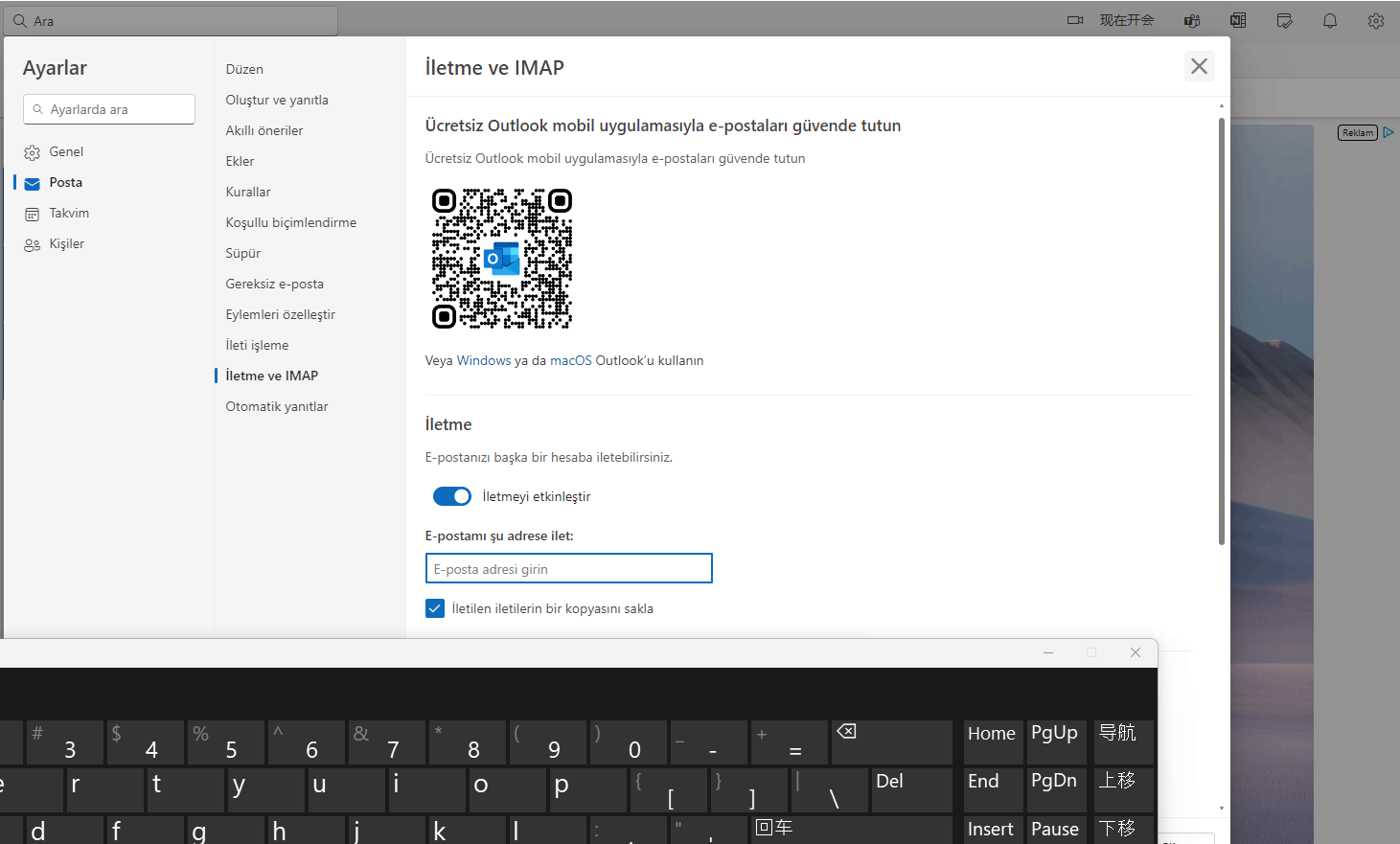Tap the Home key on on-screen keyboard
The height and width of the screenshot is (844, 1400).
pyautogui.click(x=993, y=742)
